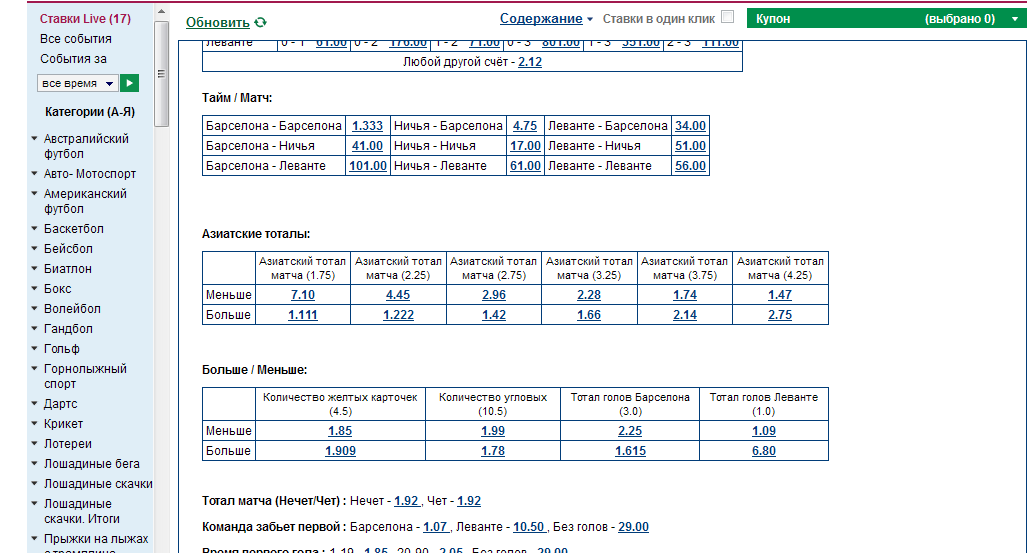Click odds 1.07 Барселона забьет первой
Screen dimensions: 1035x553
(x=435, y=527)
